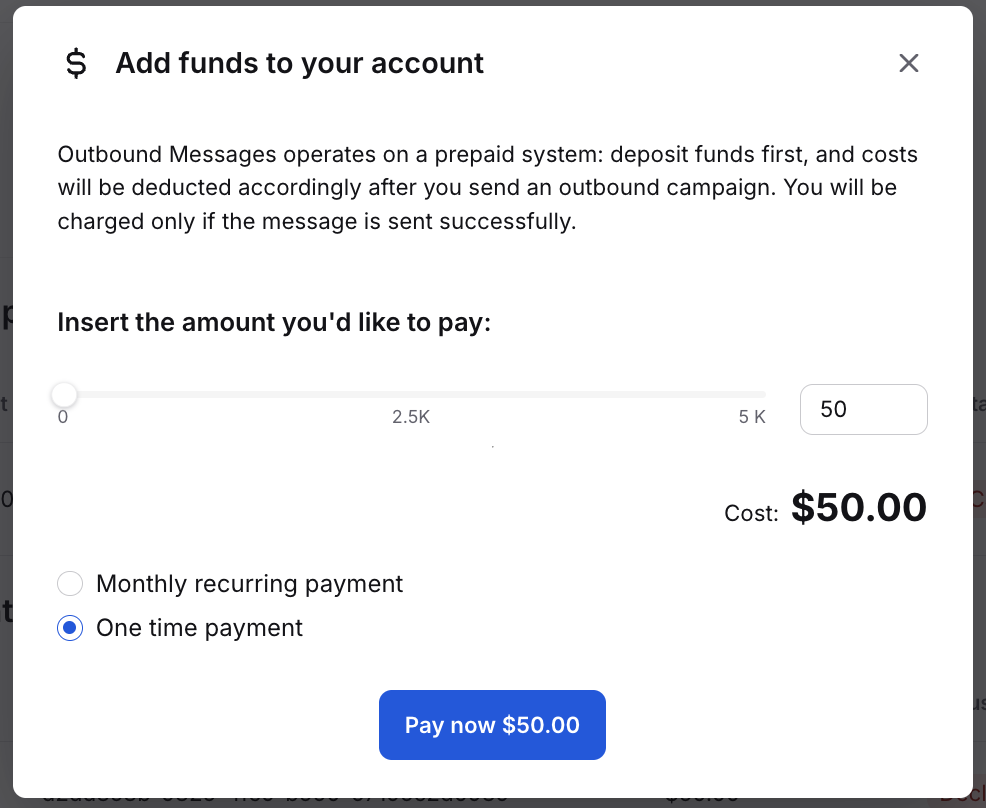The image size is (986, 808).
Task: Close the Add funds dialog
Action: (908, 64)
